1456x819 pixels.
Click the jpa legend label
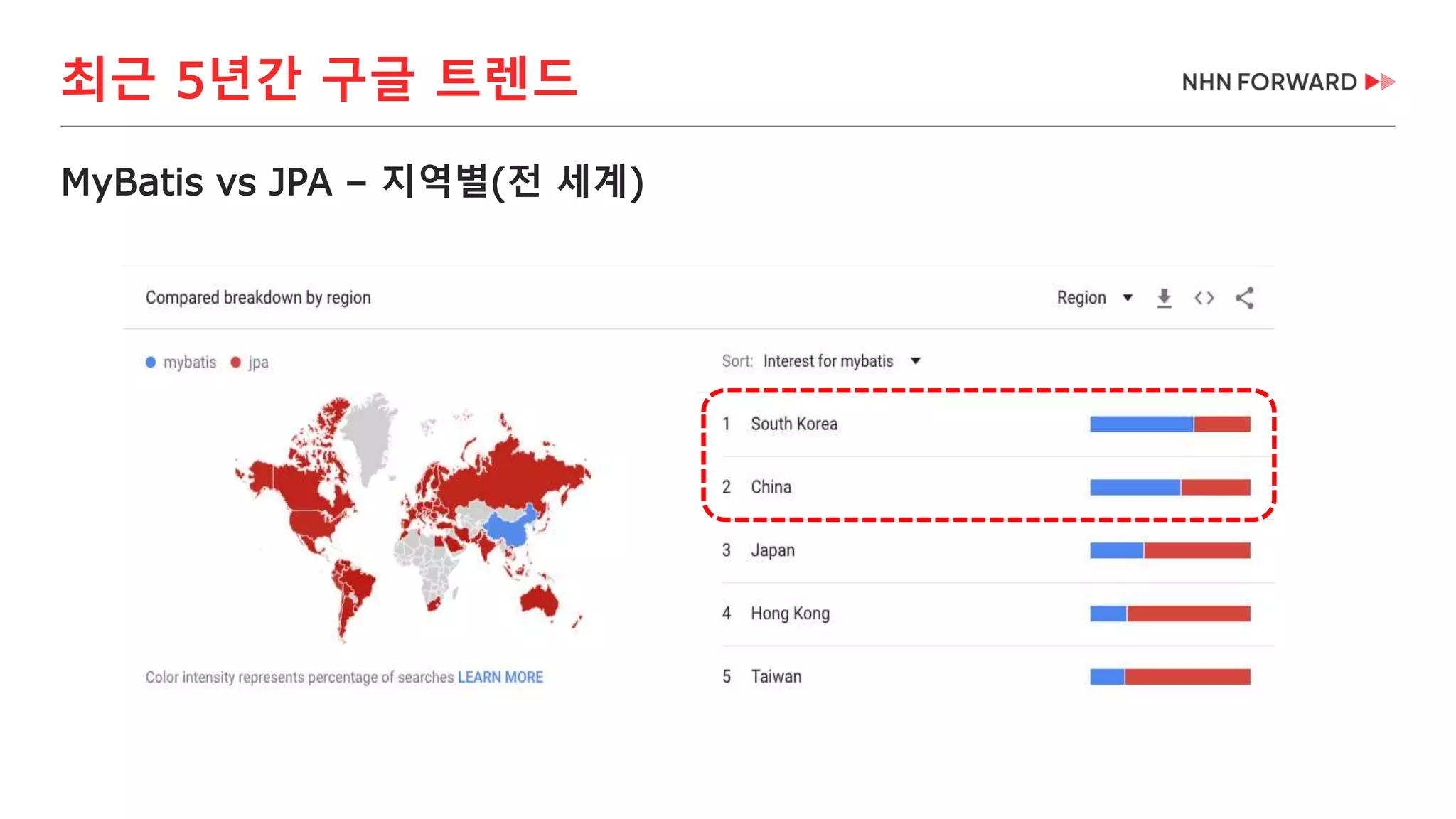[258, 363]
